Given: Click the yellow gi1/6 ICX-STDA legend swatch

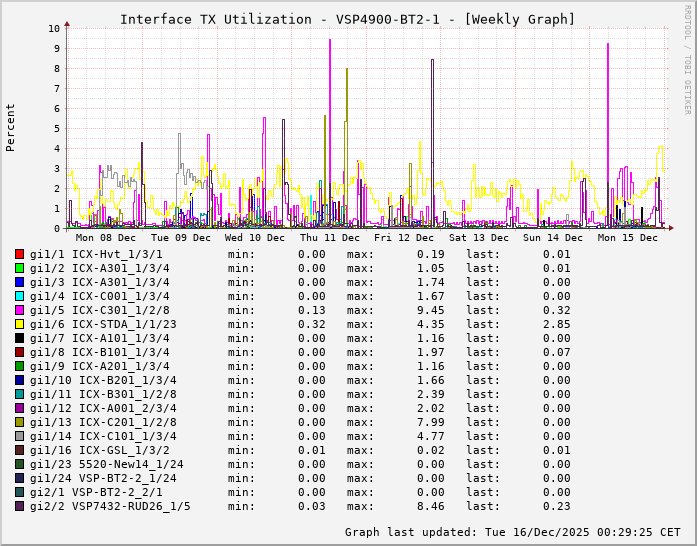Looking at the screenshot, I should click(19, 324).
